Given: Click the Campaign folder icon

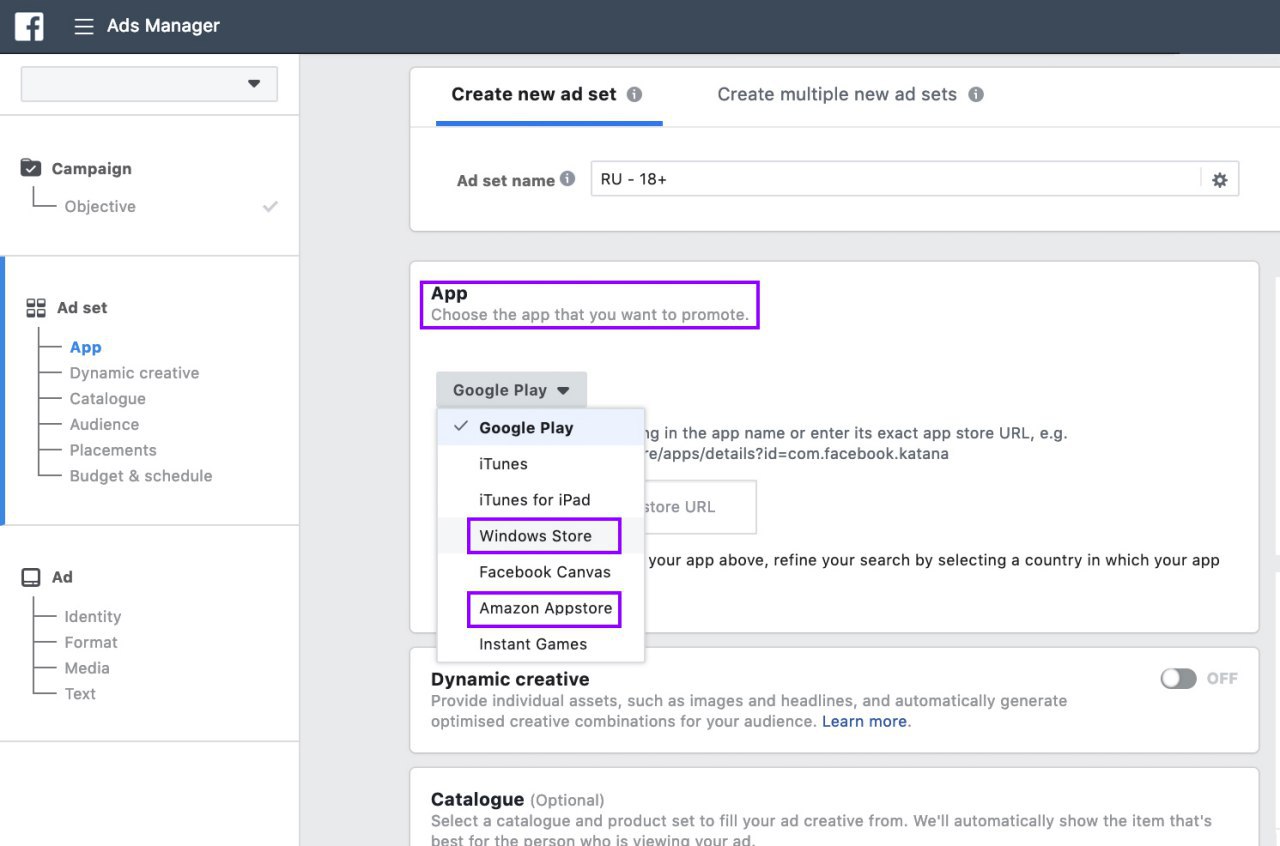Looking at the screenshot, I should (x=31, y=168).
